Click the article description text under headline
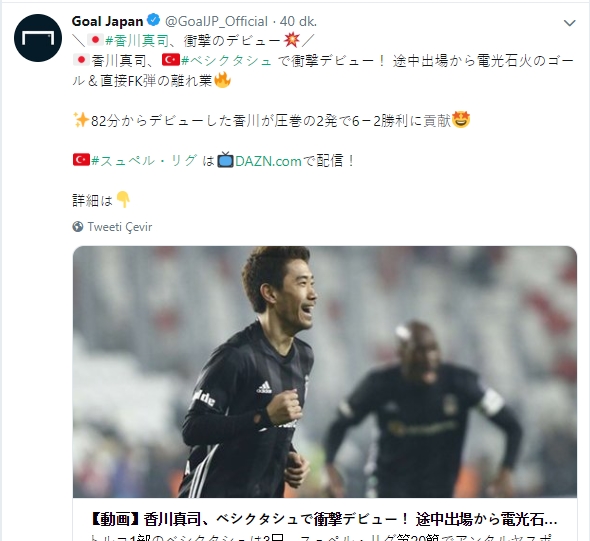Image resolution: width=590 pixels, height=541 pixels. click(x=322, y=537)
